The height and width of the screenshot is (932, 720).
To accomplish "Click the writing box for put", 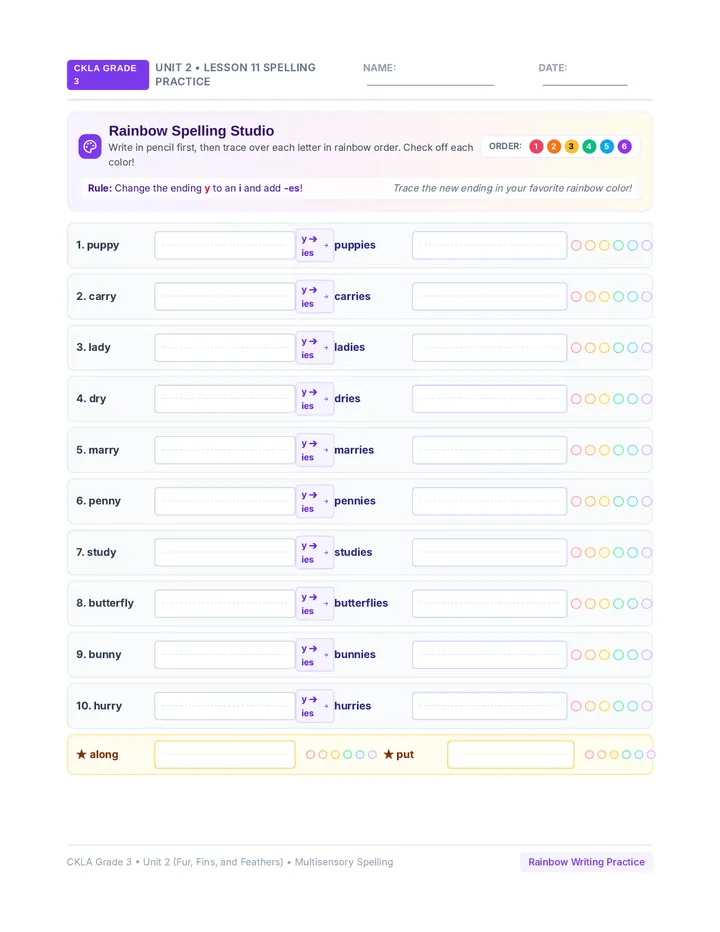I will (511, 754).
